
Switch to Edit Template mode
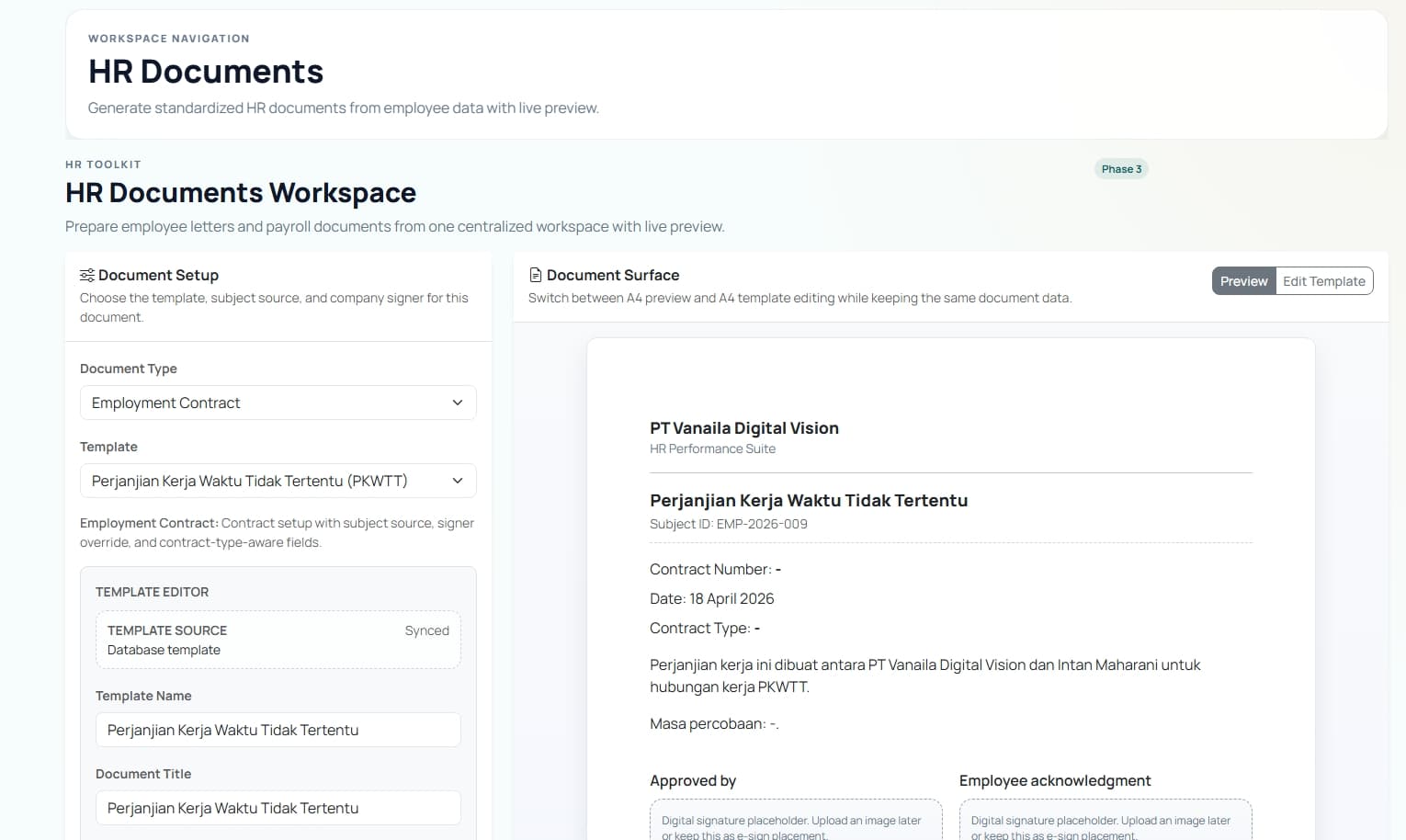tap(1323, 281)
